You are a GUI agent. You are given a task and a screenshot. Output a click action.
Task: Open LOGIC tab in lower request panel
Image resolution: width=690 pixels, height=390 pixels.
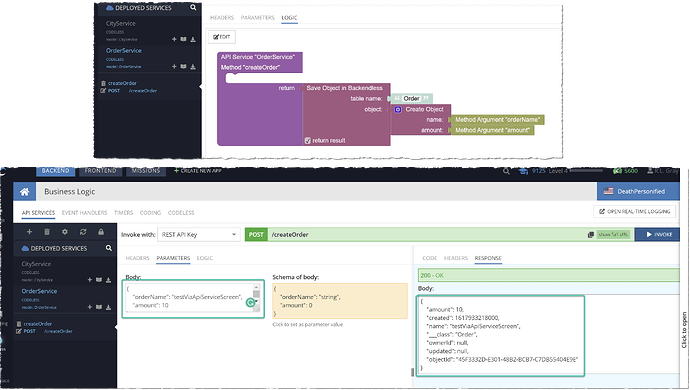click(x=205, y=258)
